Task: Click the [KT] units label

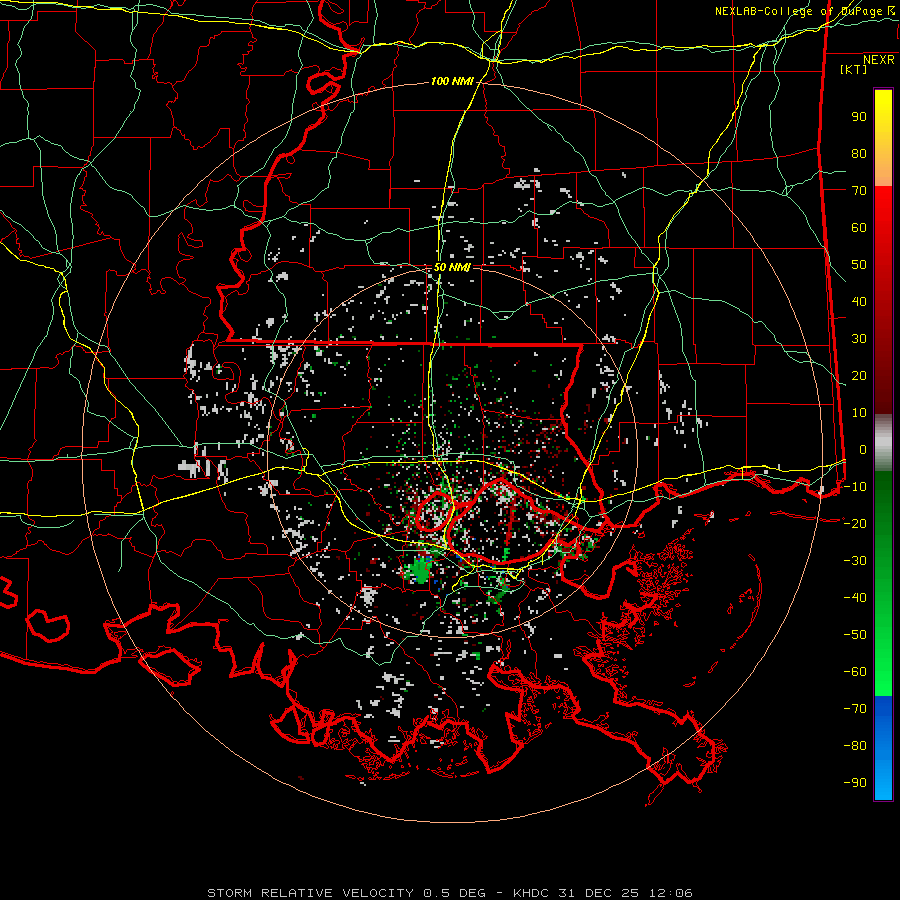Action: (854, 69)
